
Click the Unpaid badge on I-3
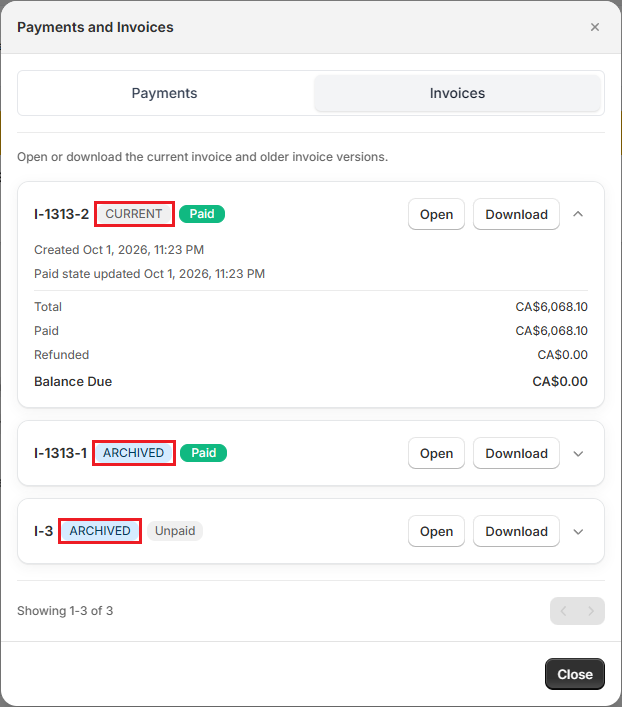175,531
